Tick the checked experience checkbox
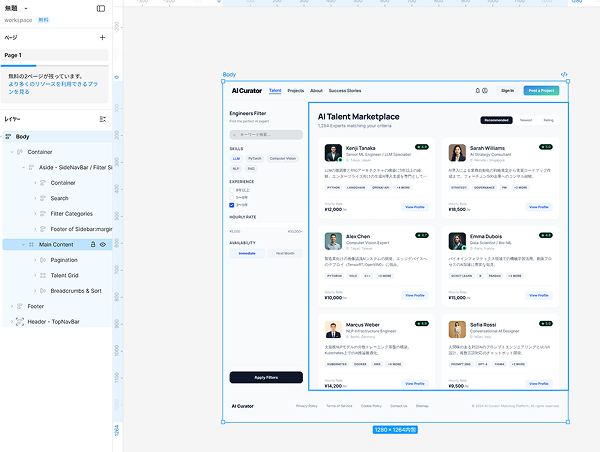Viewport: 600px width, 452px height. (232, 205)
